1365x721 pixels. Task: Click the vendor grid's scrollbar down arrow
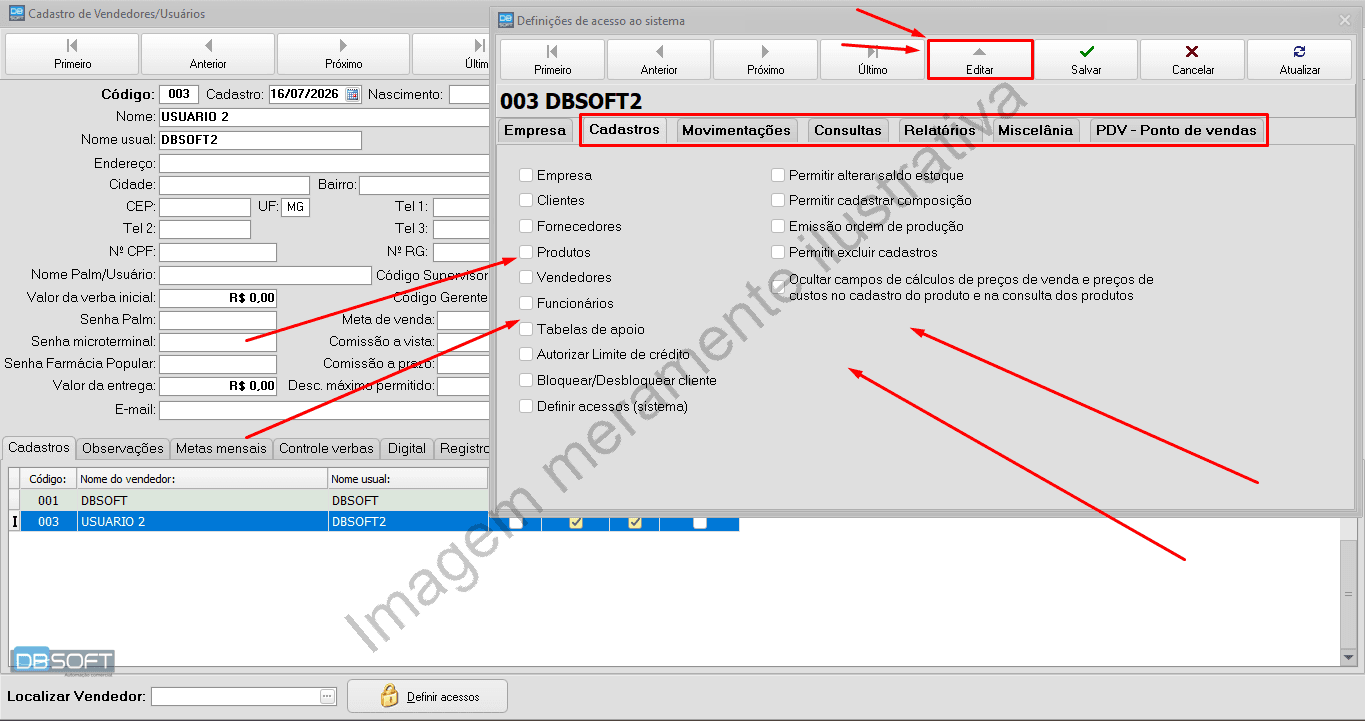pyautogui.click(x=1348, y=657)
